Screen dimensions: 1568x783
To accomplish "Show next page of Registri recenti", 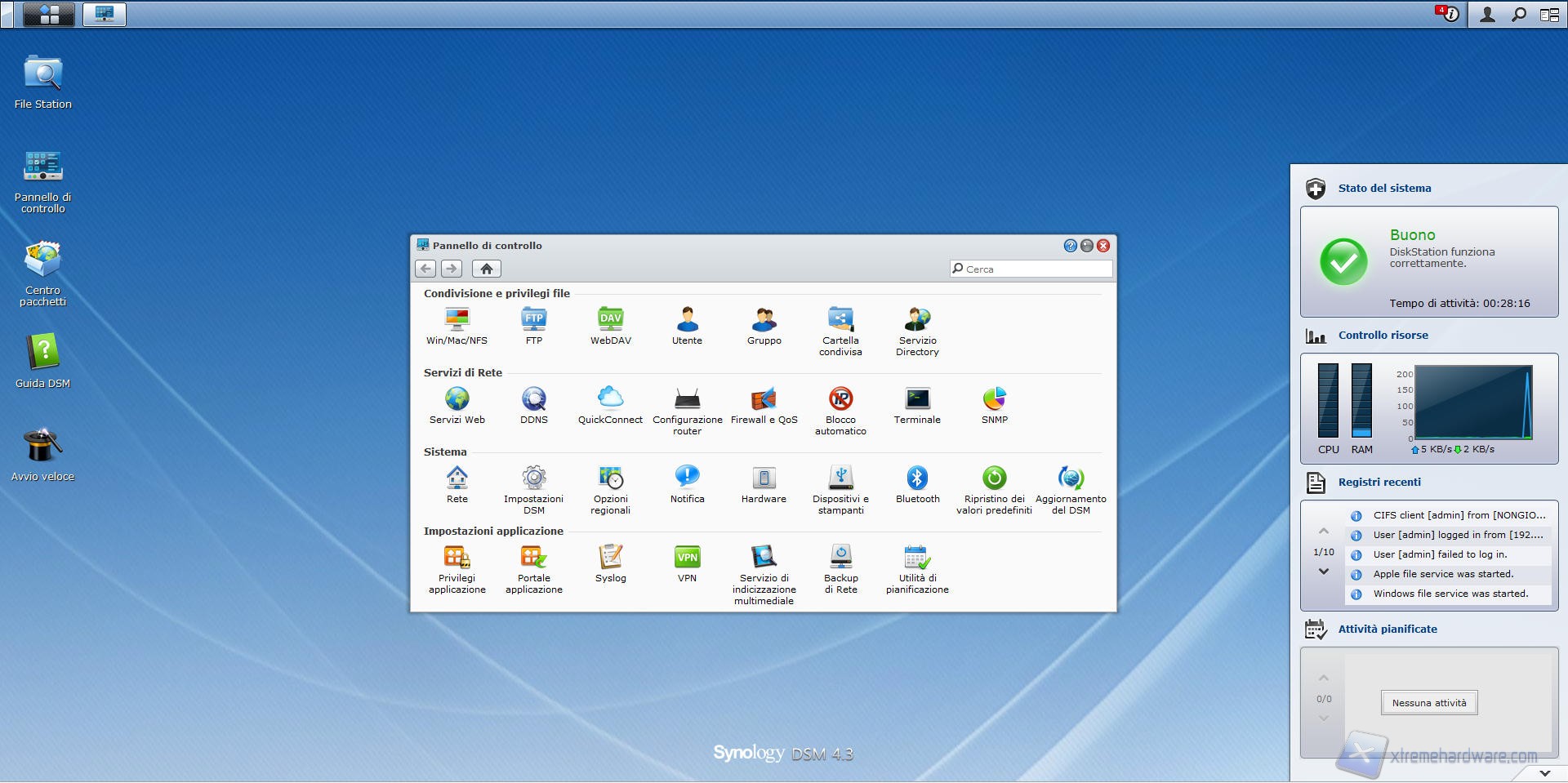I will (1324, 572).
